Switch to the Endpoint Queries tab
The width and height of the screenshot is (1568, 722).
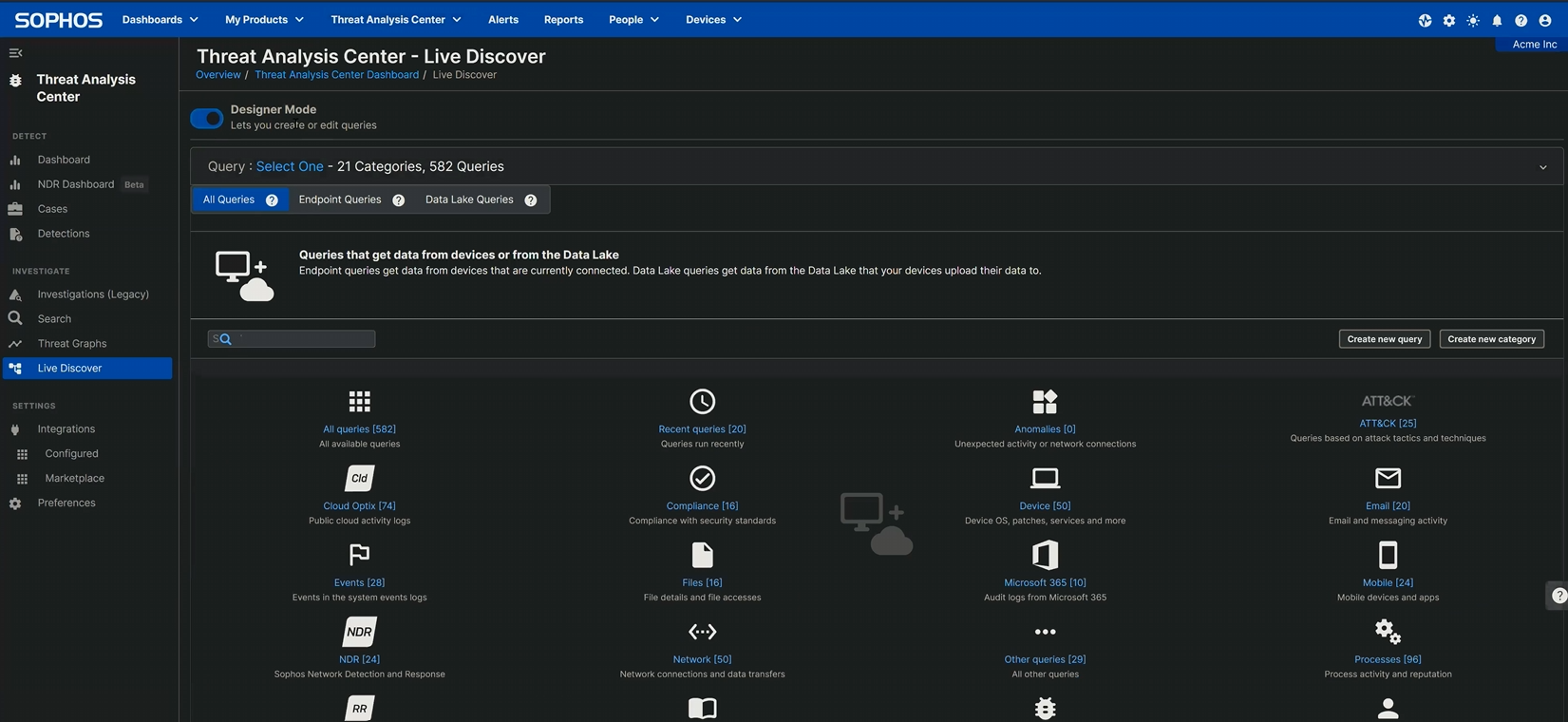click(x=340, y=199)
